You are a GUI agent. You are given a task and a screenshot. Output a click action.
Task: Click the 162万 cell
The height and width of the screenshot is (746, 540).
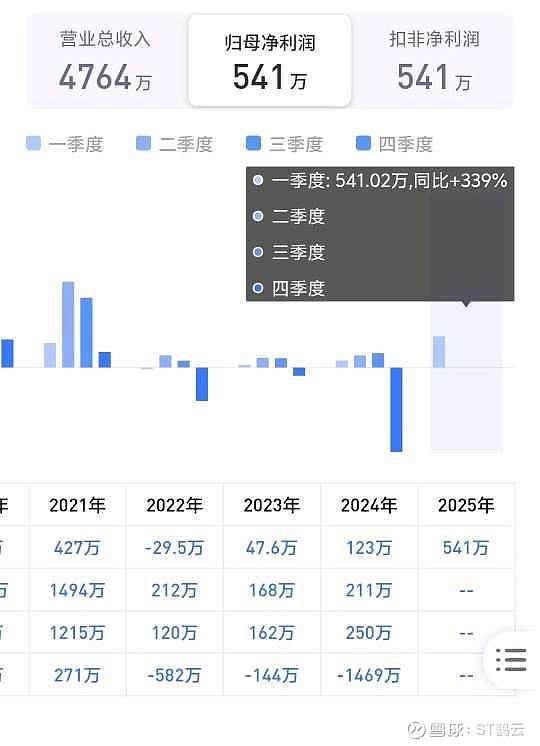pos(271,633)
